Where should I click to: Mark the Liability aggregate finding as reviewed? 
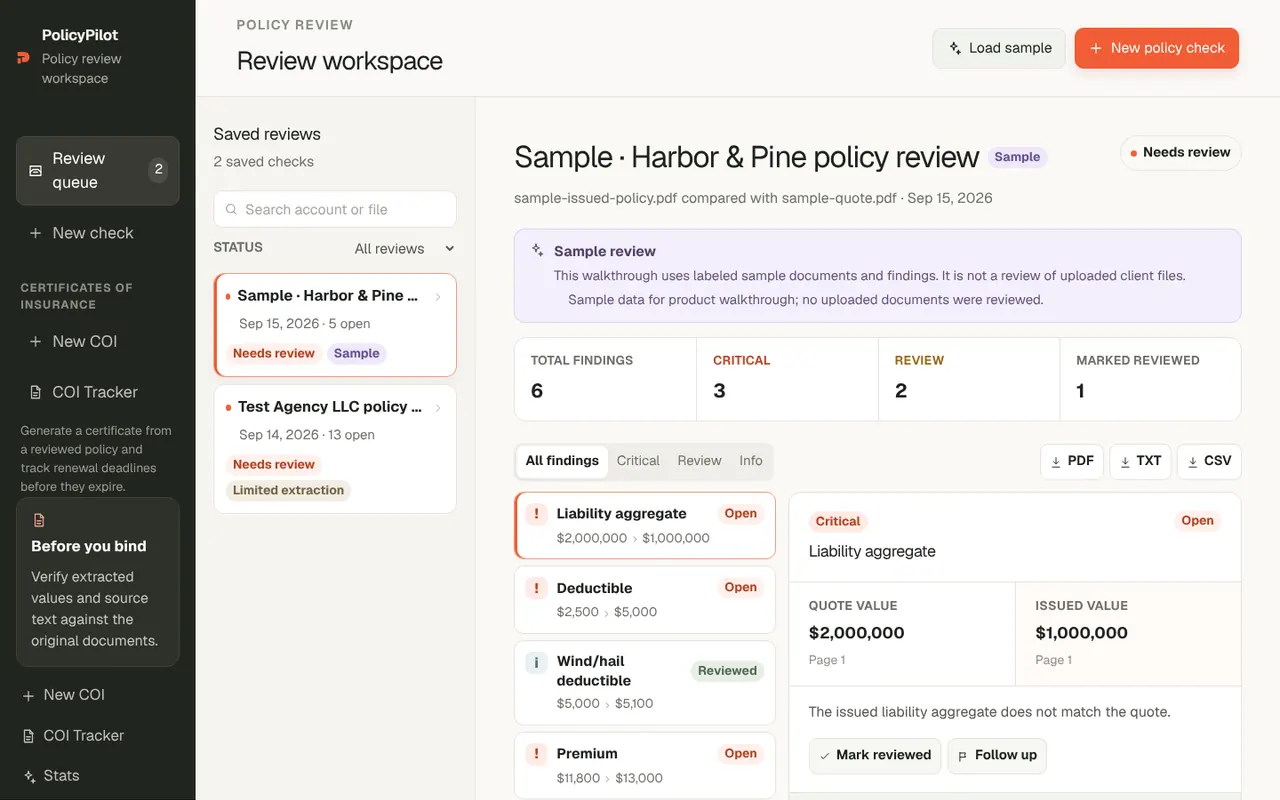click(x=875, y=755)
